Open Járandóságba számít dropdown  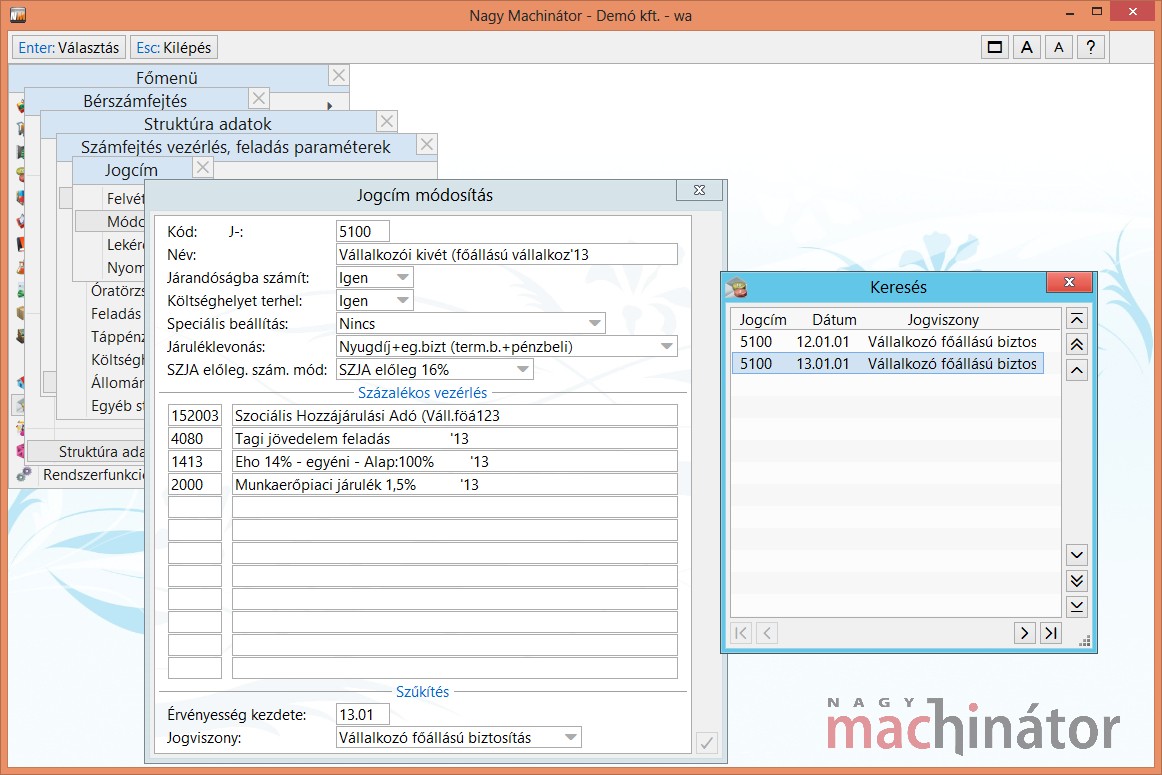point(402,278)
